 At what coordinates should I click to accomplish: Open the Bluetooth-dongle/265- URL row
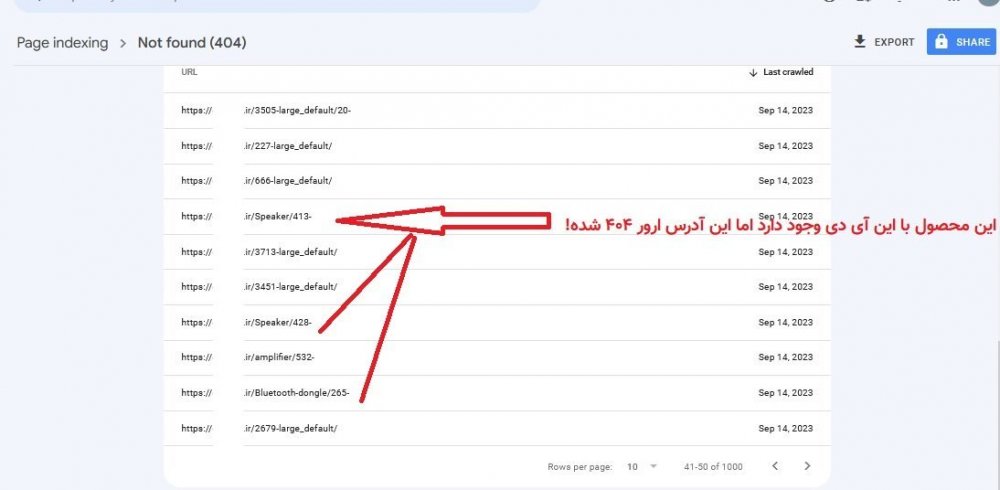coord(296,393)
